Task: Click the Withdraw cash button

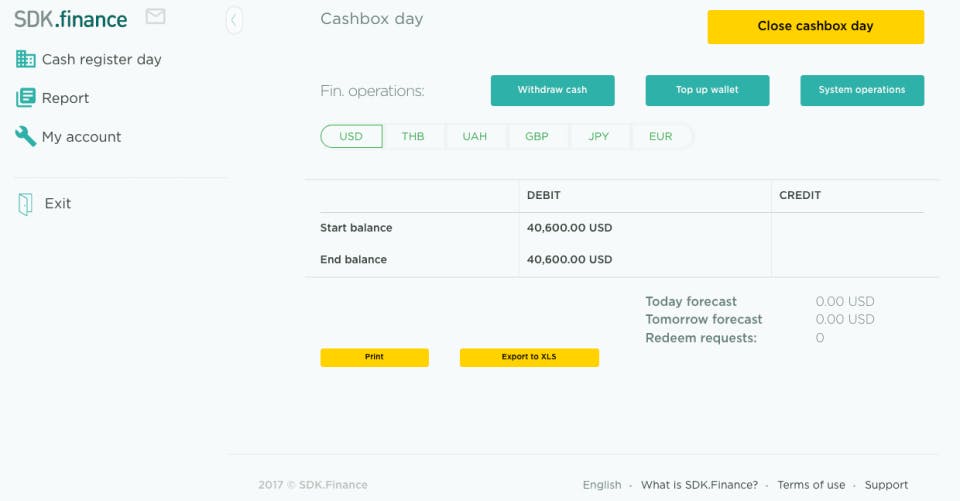Action: [x=552, y=90]
